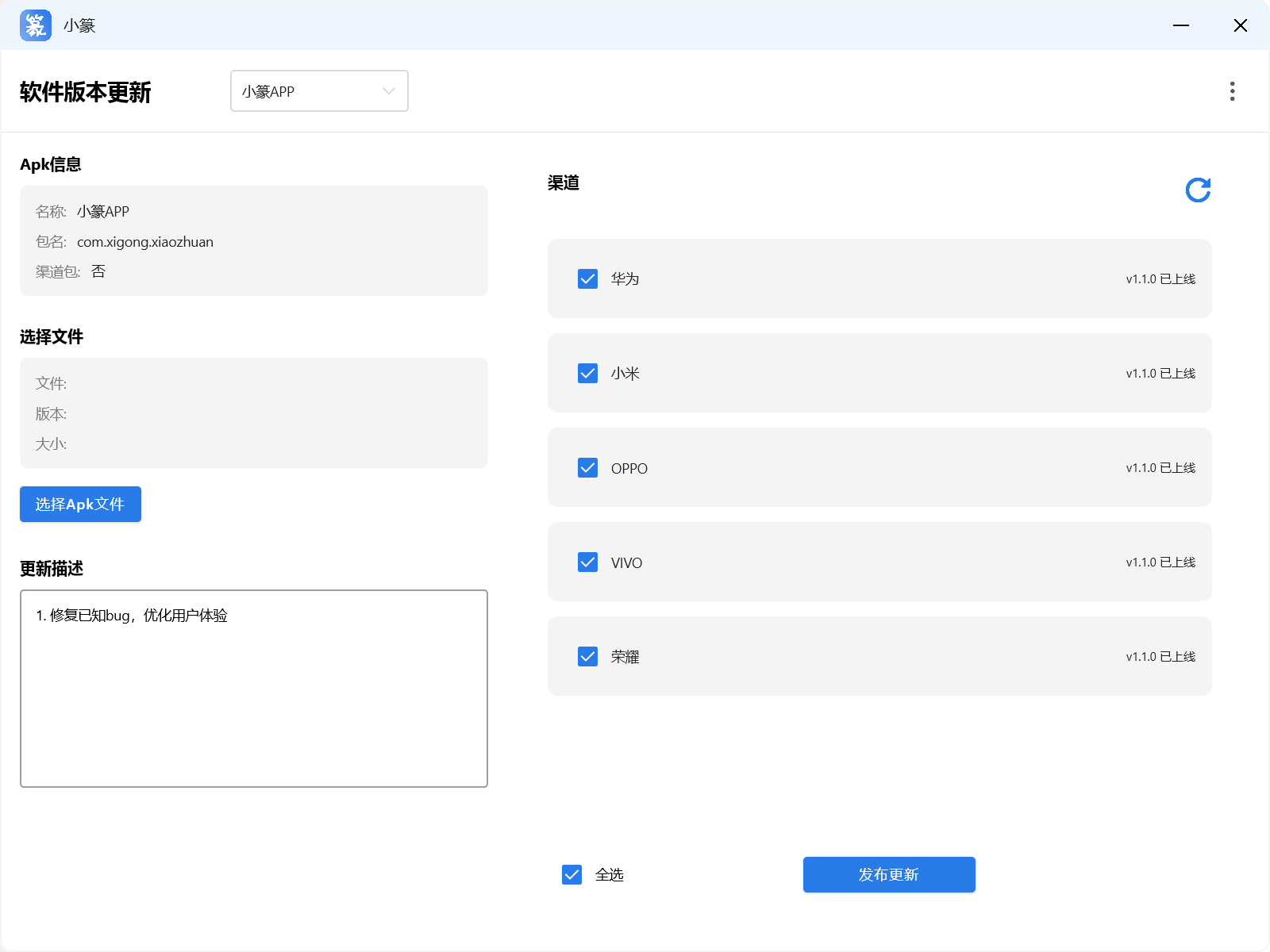Click the 全选 label text

pyautogui.click(x=610, y=875)
